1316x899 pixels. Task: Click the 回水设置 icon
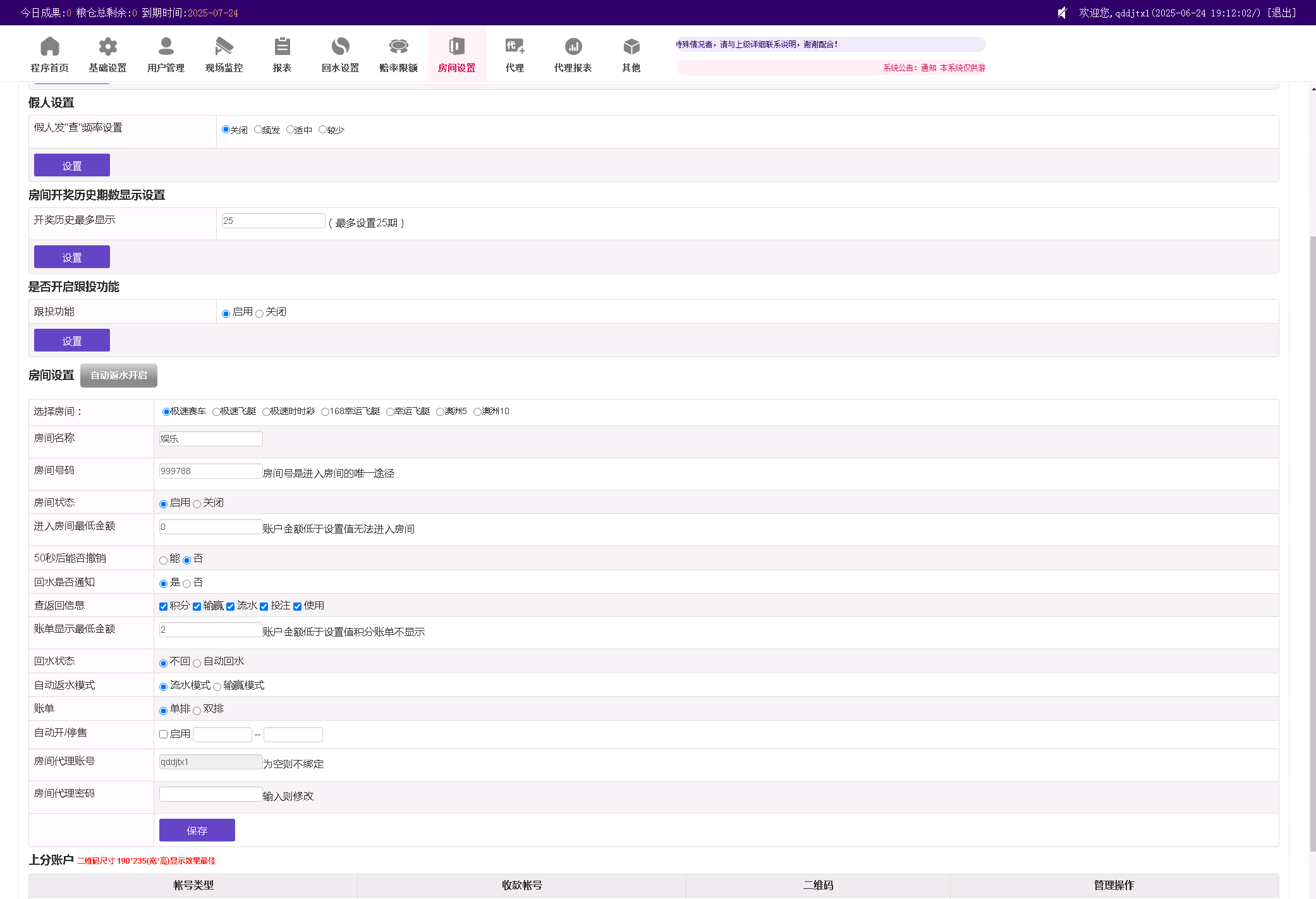tap(340, 47)
